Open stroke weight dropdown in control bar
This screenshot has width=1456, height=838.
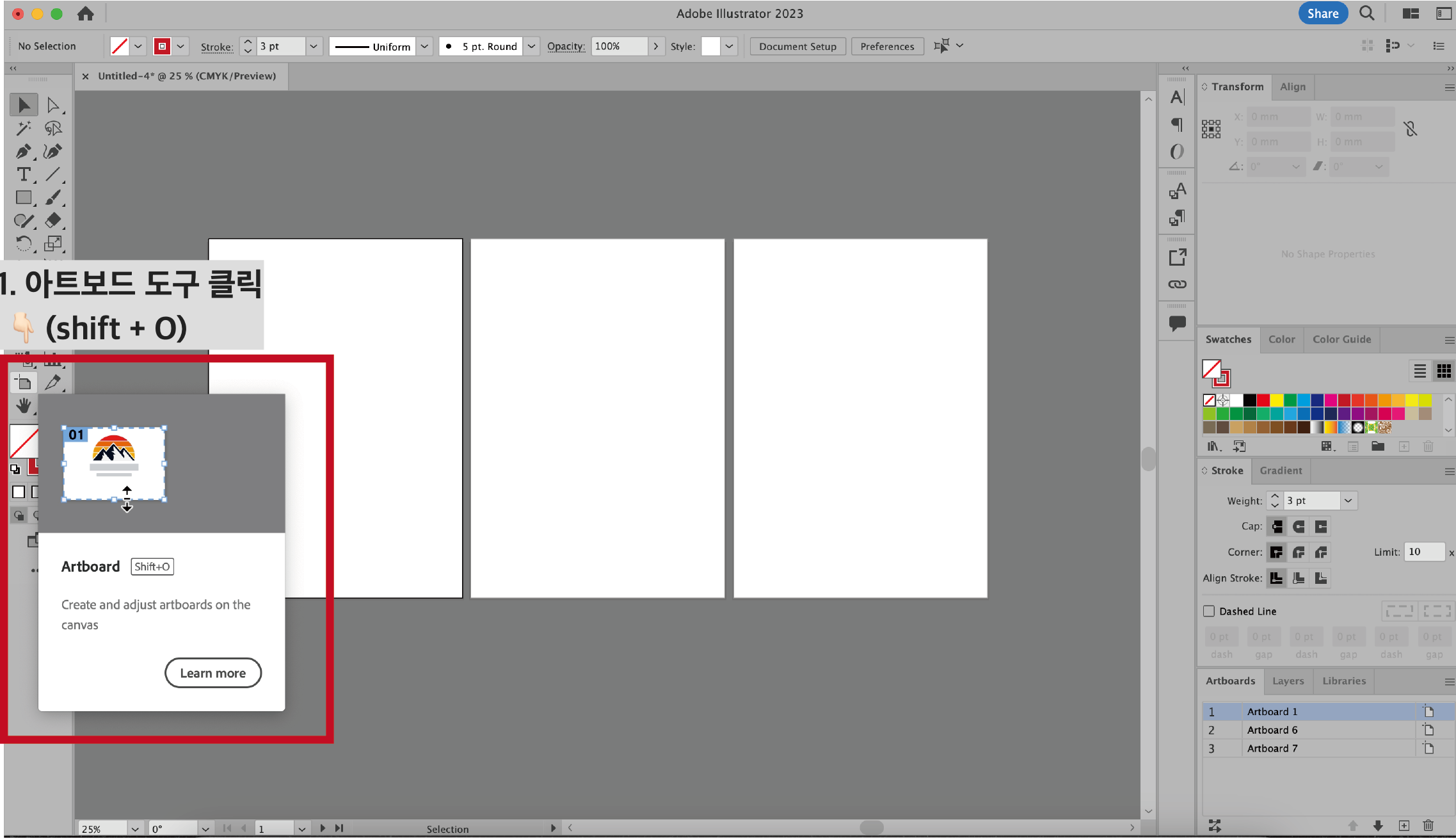(314, 46)
